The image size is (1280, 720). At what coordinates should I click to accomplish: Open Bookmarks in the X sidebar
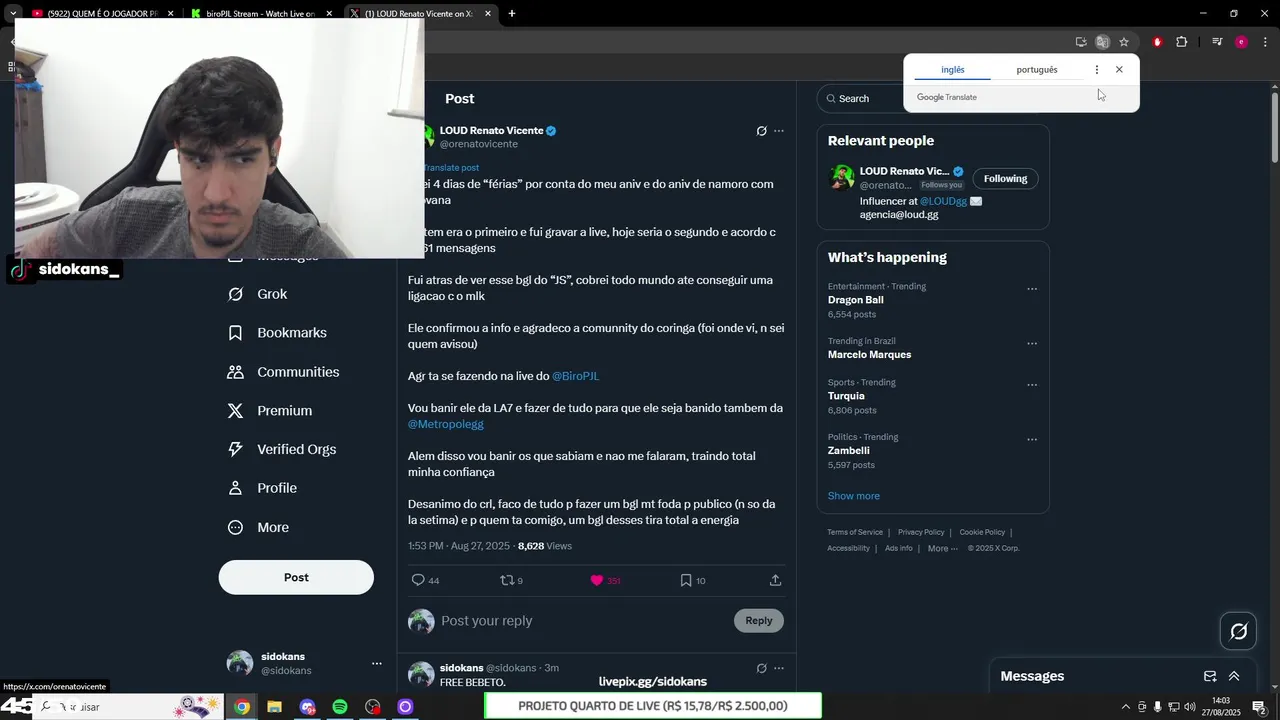[277, 333]
